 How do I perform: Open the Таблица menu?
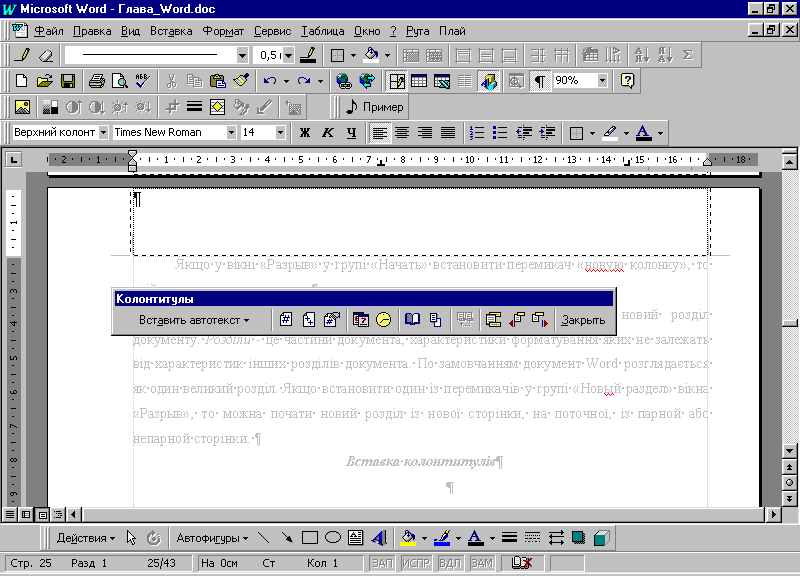(x=322, y=31)
